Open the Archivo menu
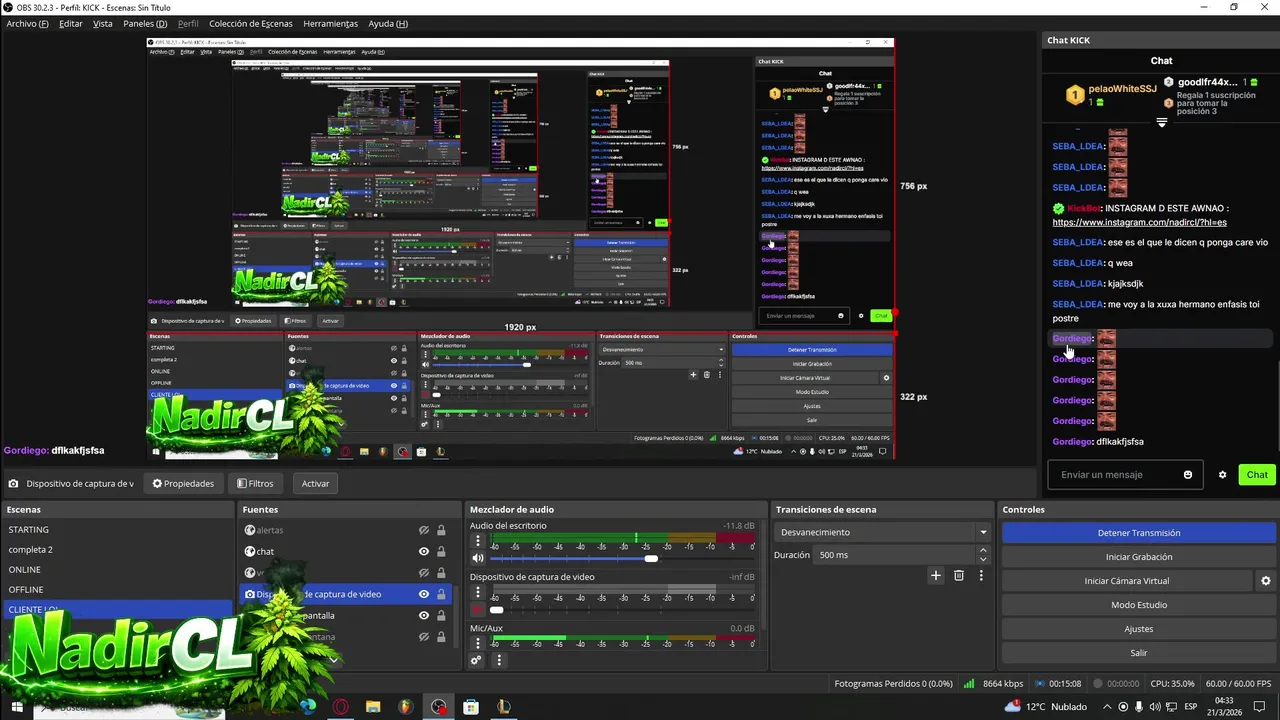1280x720 pixels. pos(27,23)
